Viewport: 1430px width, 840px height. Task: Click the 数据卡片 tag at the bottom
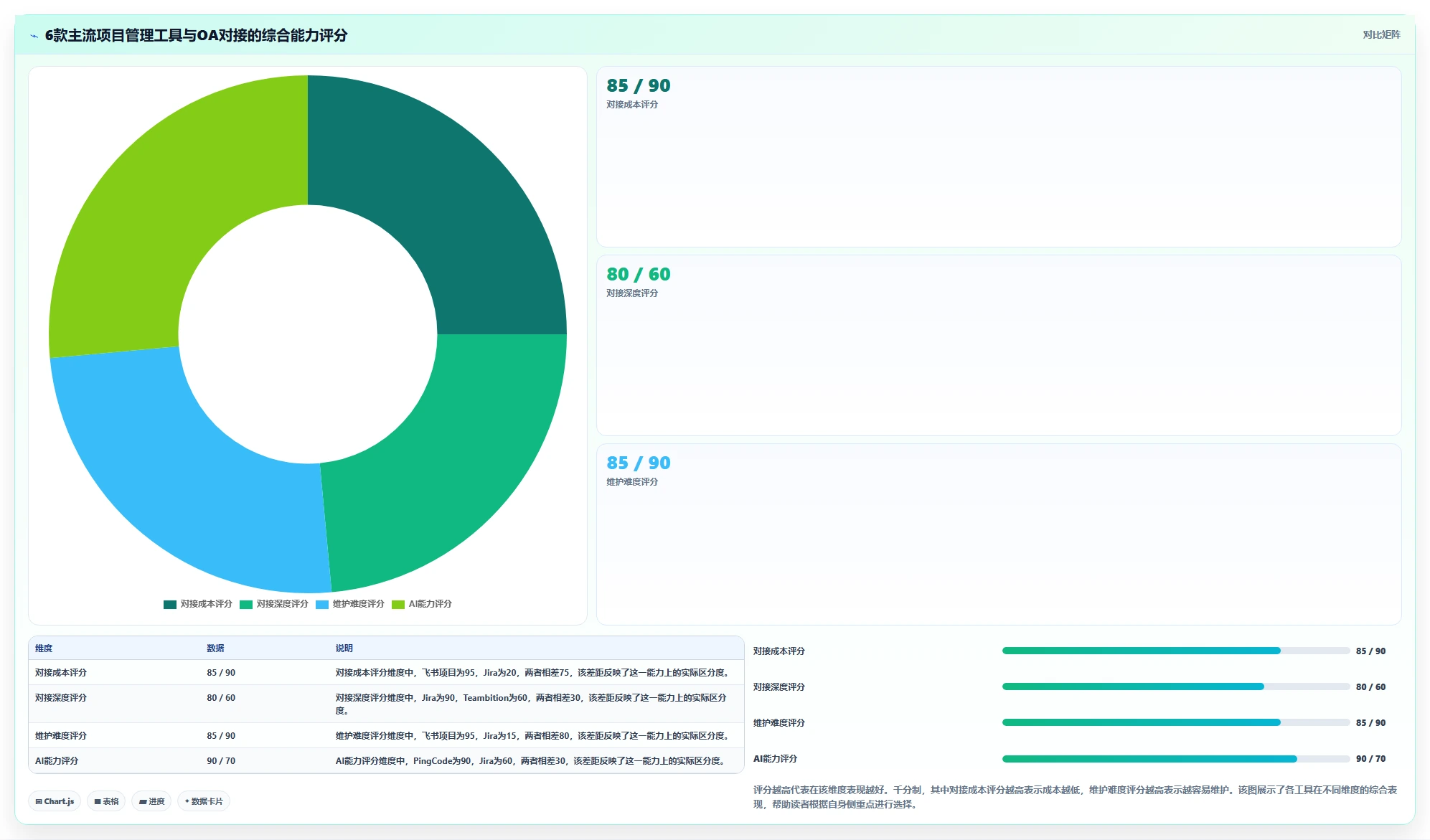click(204, 801)
